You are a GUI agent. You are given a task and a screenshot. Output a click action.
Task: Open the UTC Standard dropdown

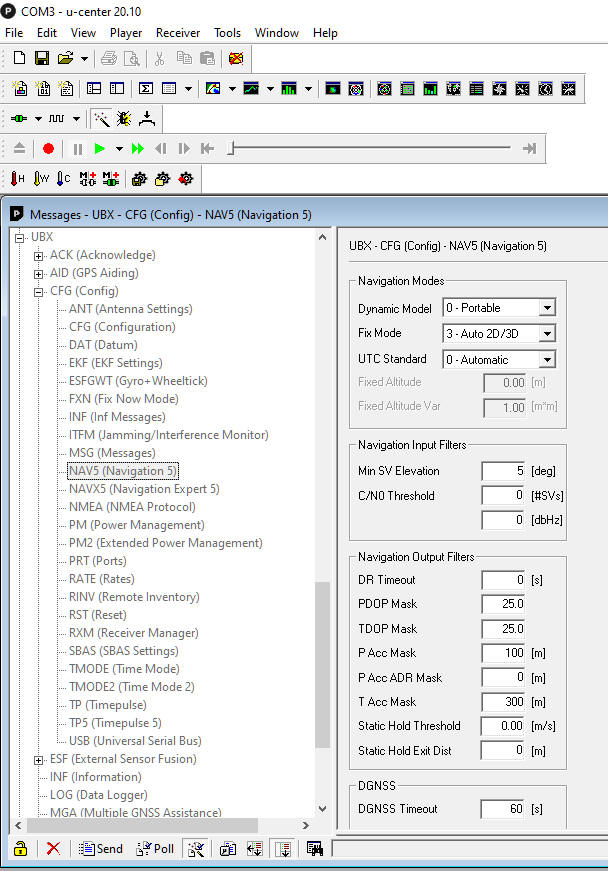point(547,359)
